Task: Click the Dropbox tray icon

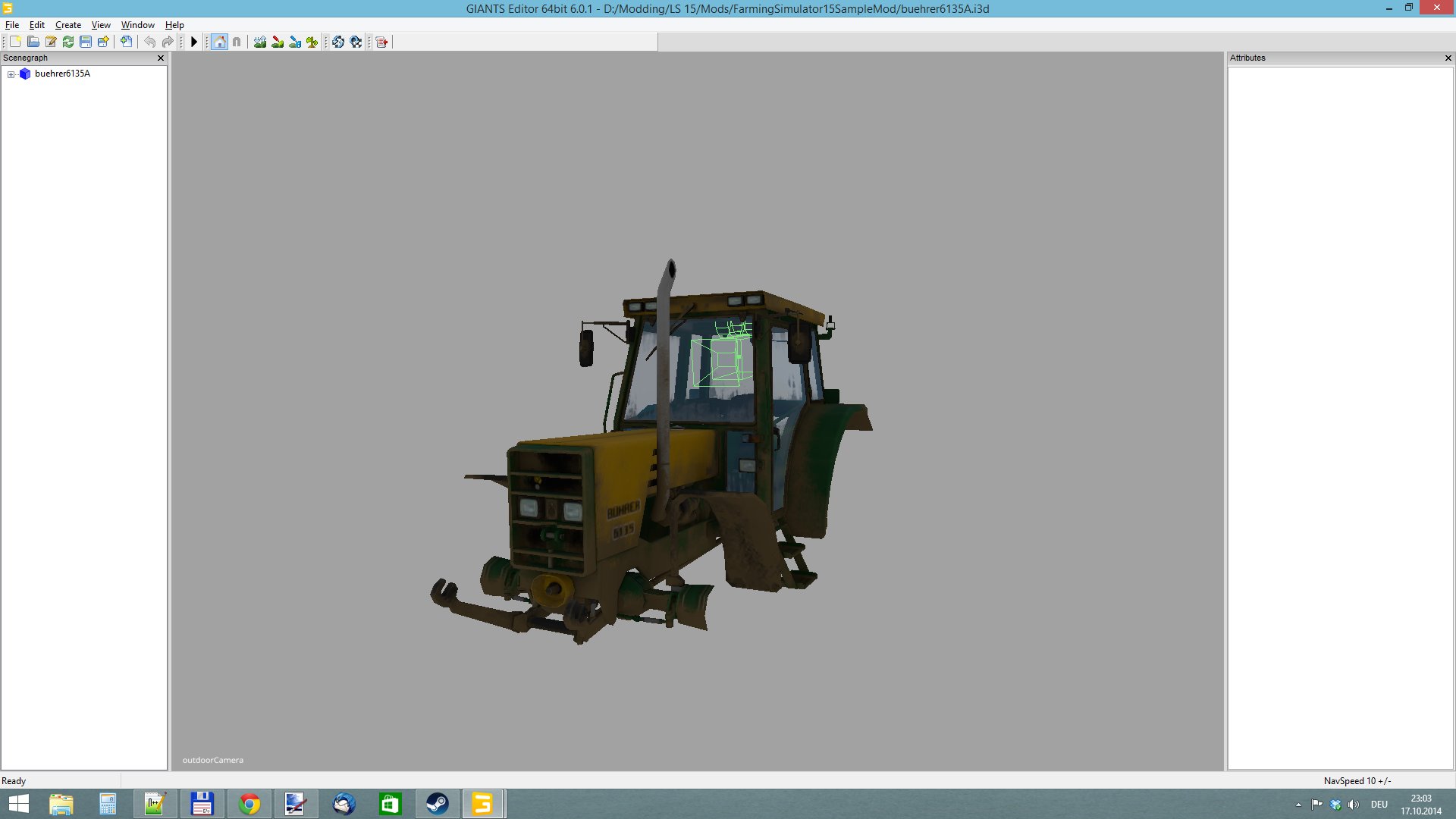Action: coord(1335,805)
